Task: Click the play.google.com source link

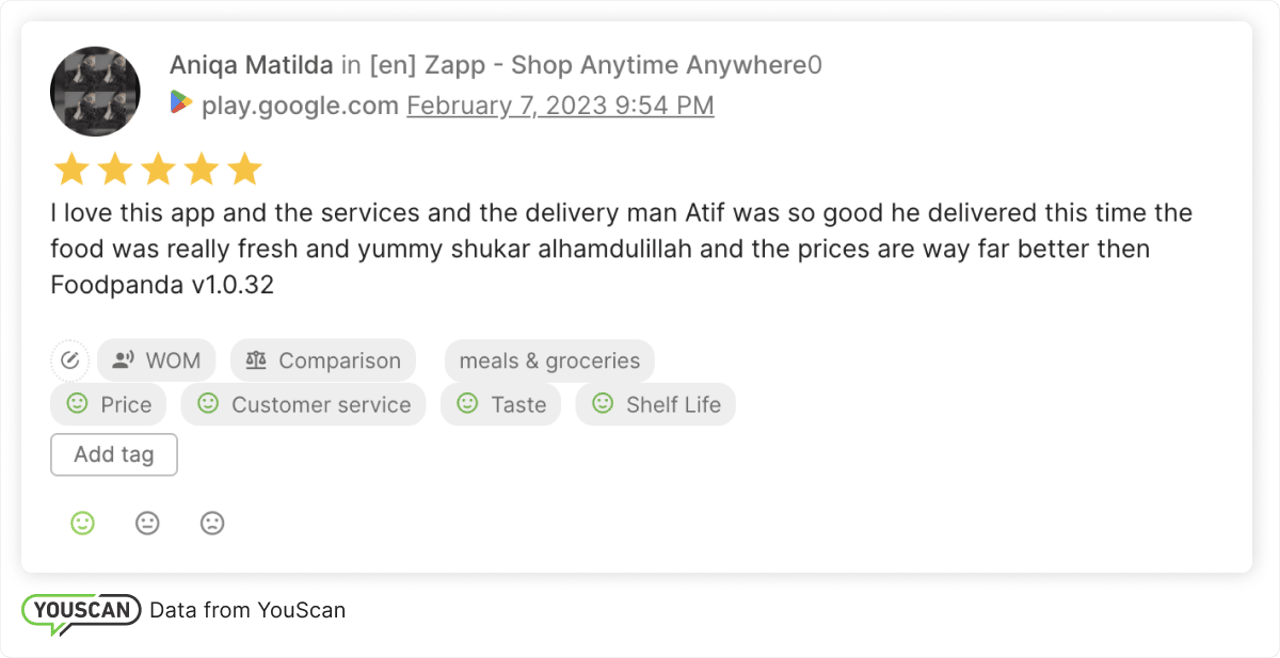Action: 298,104
